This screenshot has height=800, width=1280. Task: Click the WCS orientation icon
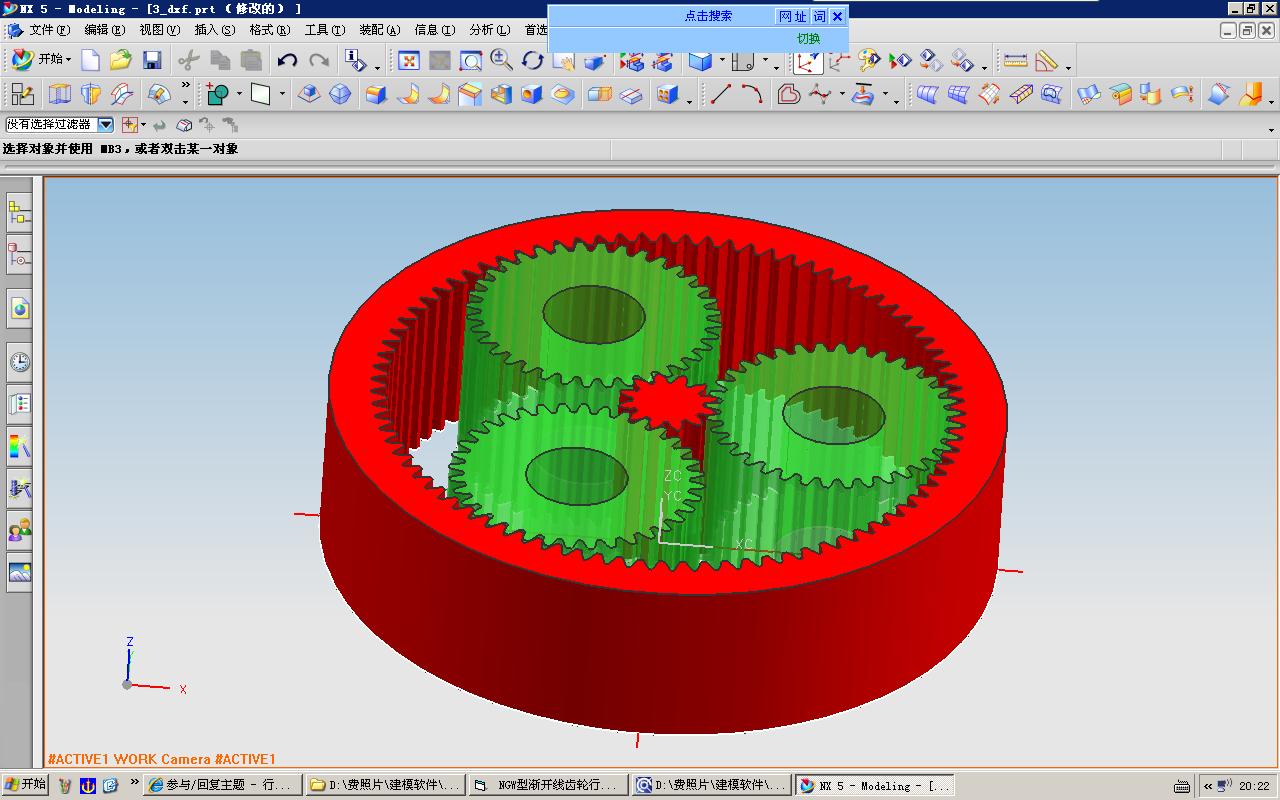(808, 61)
